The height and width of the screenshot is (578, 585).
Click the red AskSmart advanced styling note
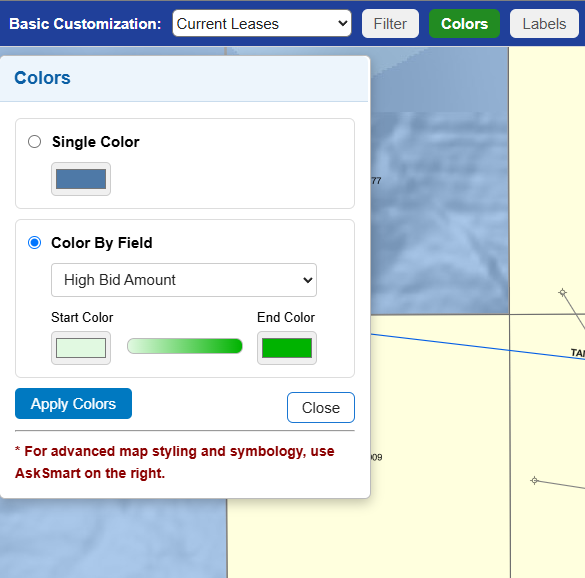[x=175, y=462]
